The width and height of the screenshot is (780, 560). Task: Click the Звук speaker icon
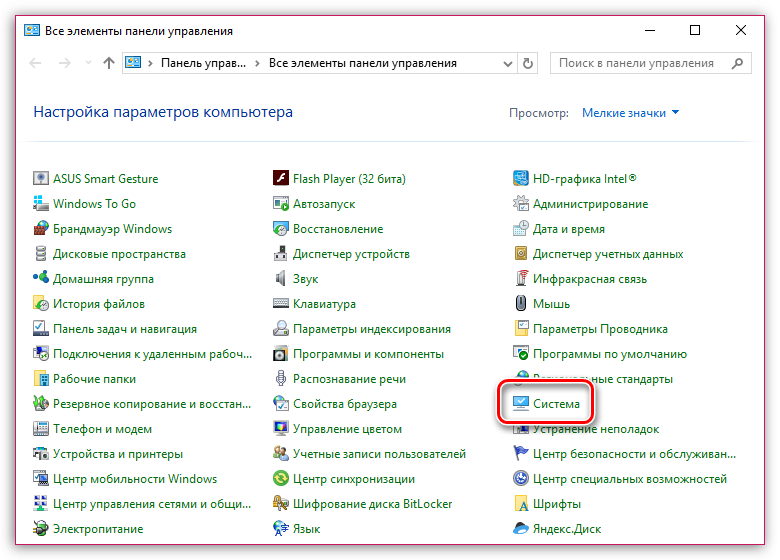coord(281,279)
